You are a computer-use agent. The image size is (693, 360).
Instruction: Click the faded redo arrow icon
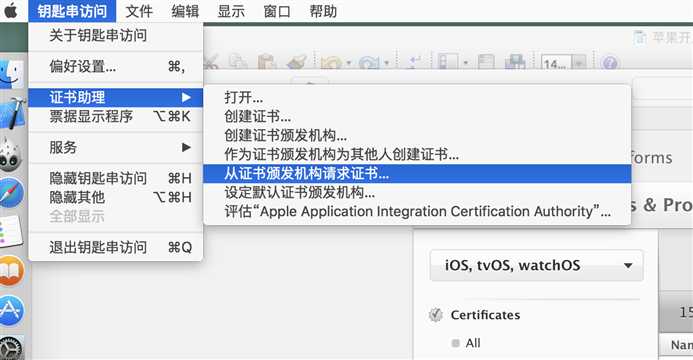tap(369, 63)
